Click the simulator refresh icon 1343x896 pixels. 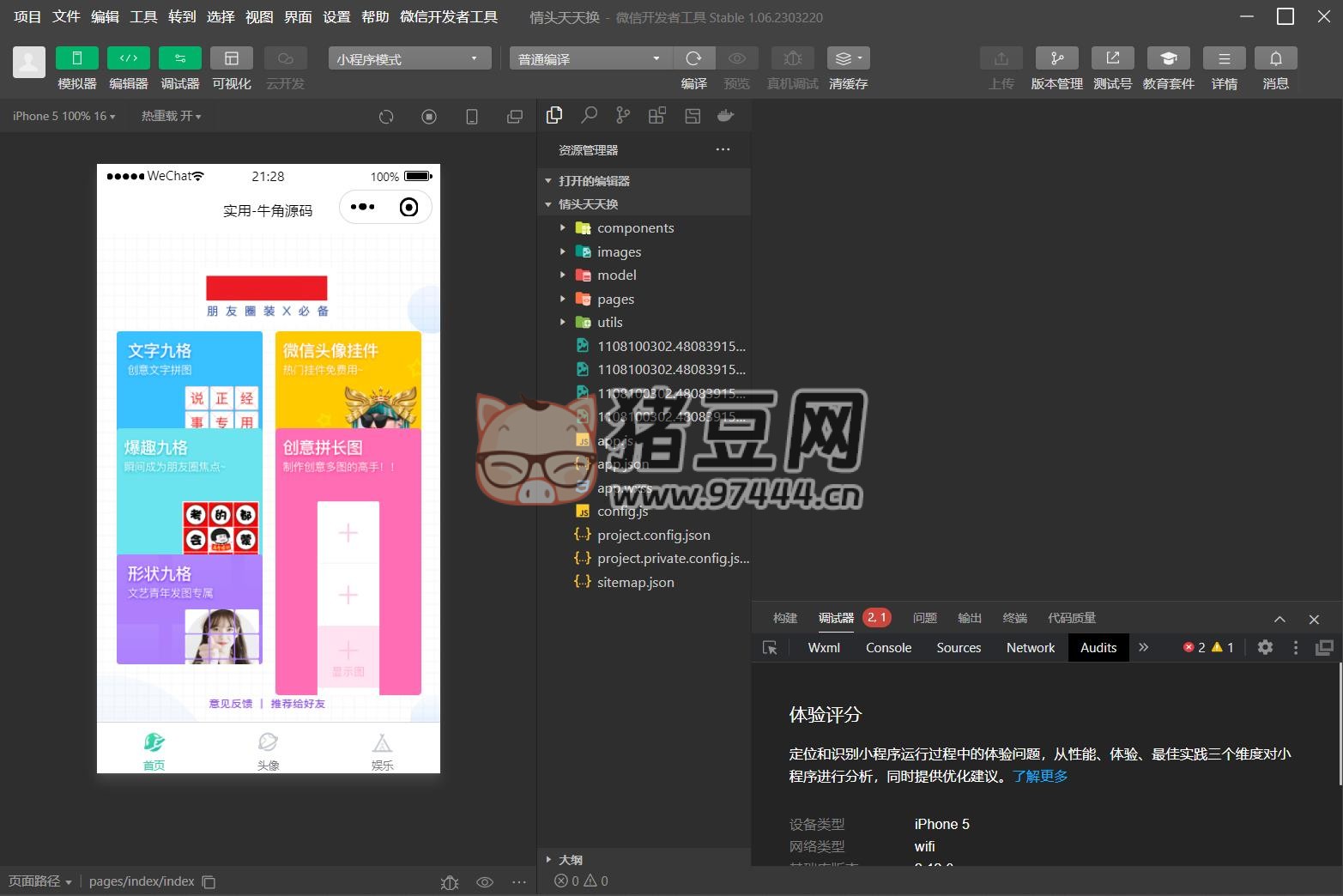pyautogui.click(x=386, y=117)
